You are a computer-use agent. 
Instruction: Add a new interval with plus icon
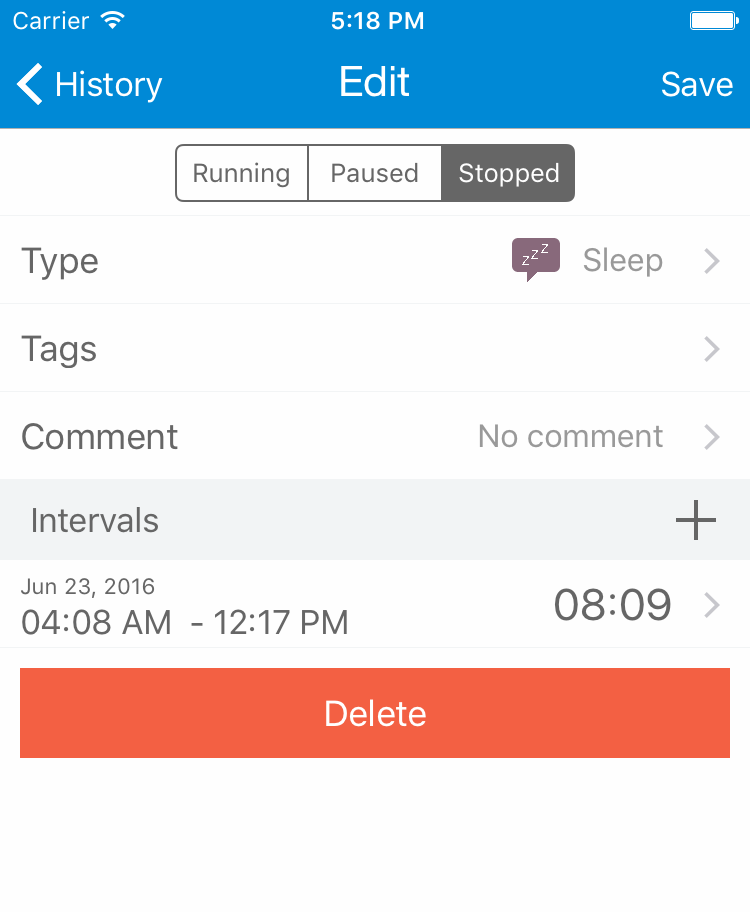pos(696,520)
